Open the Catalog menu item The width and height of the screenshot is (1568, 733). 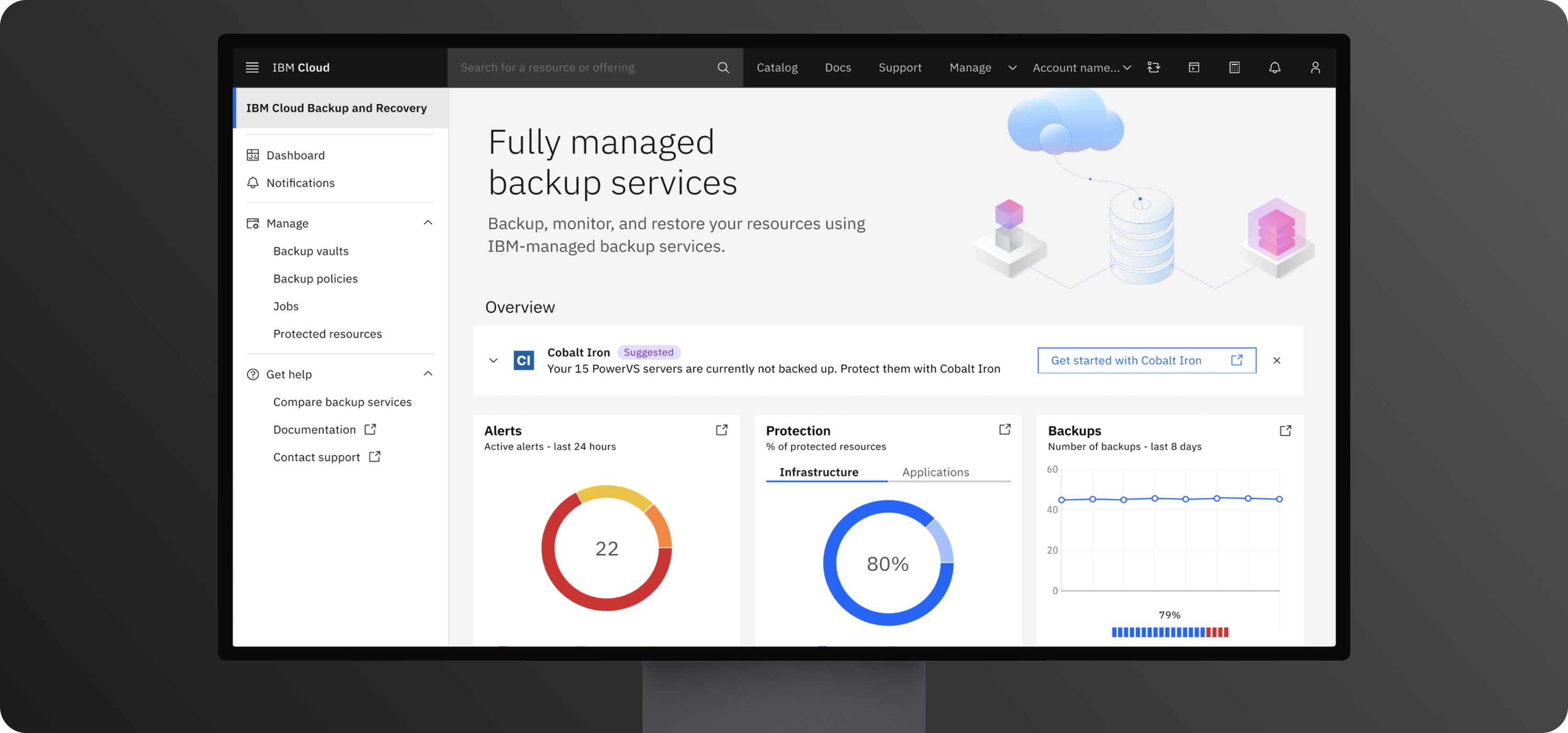(x=777, y=68)
